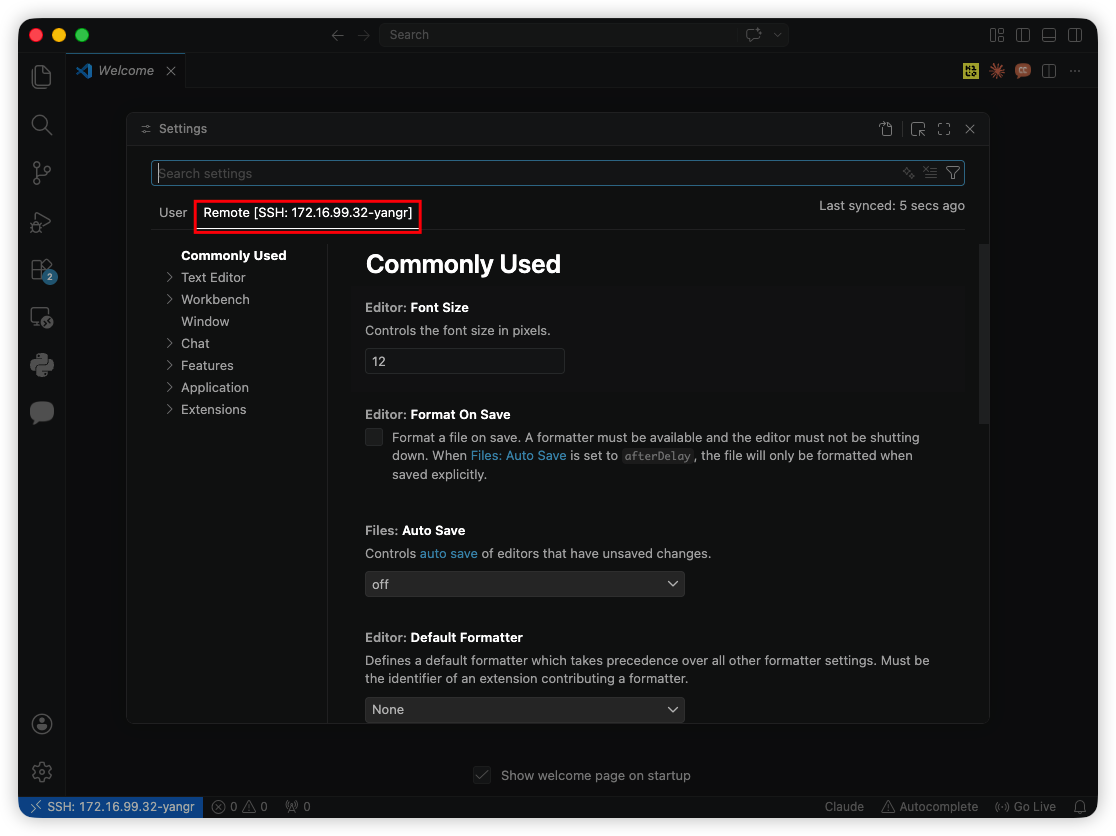Screen dimensions: 1116x836
Task: Open the Accounts icon in activity bar
Action: (x=41, y=723)
